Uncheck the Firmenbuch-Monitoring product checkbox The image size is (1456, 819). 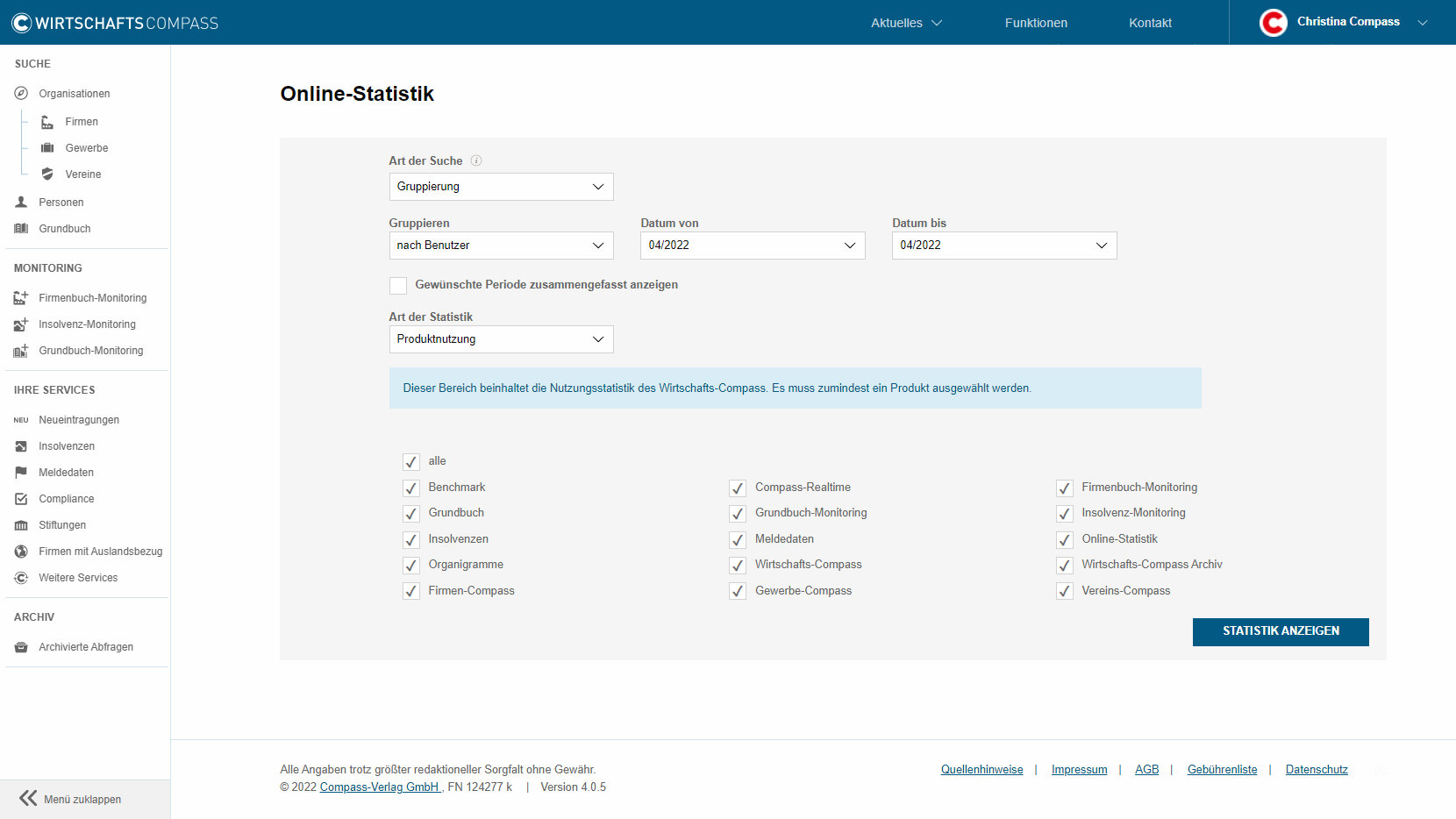[x=1064, y=488]
